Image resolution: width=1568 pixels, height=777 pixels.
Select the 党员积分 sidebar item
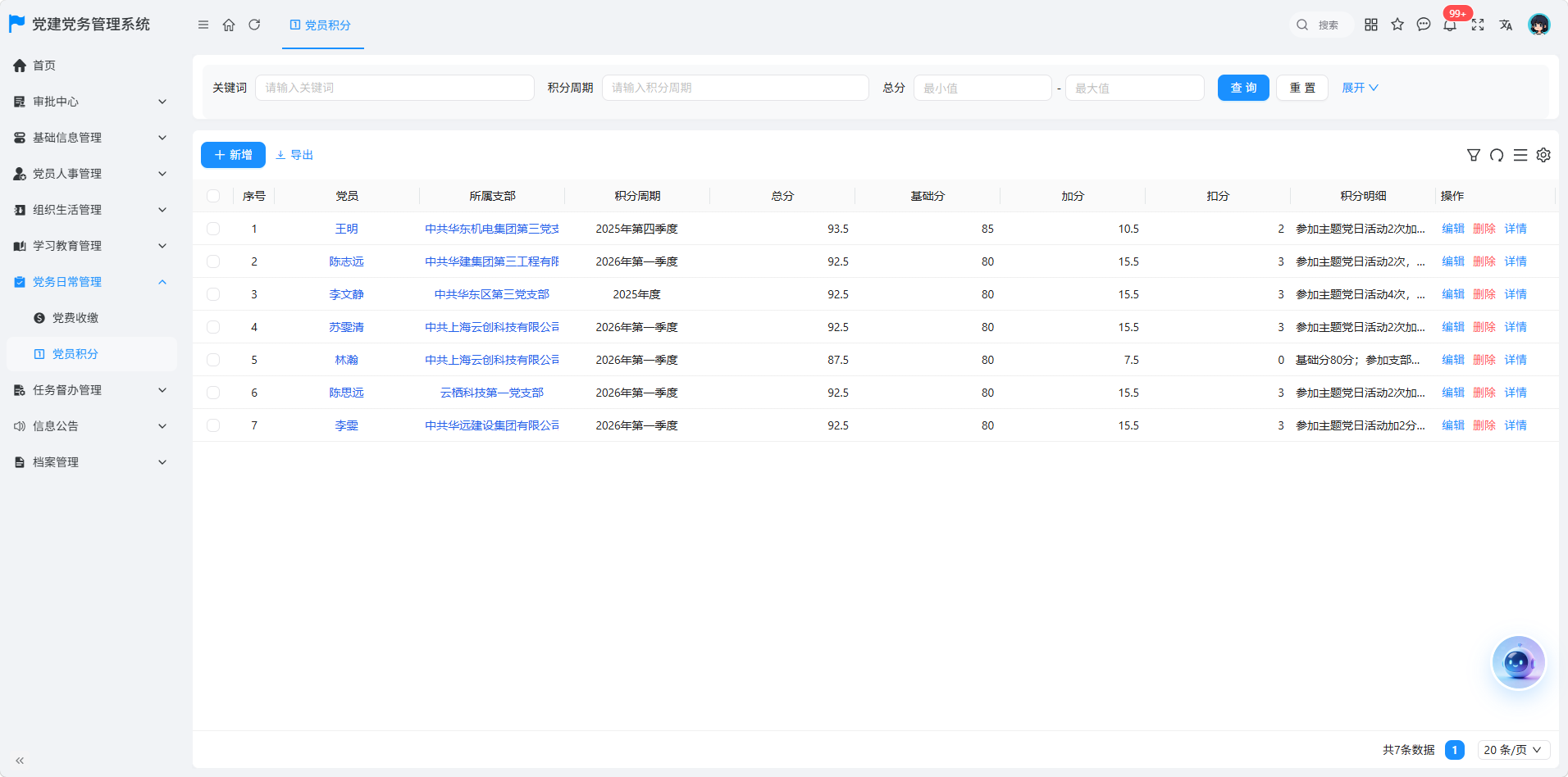(91, 354)
